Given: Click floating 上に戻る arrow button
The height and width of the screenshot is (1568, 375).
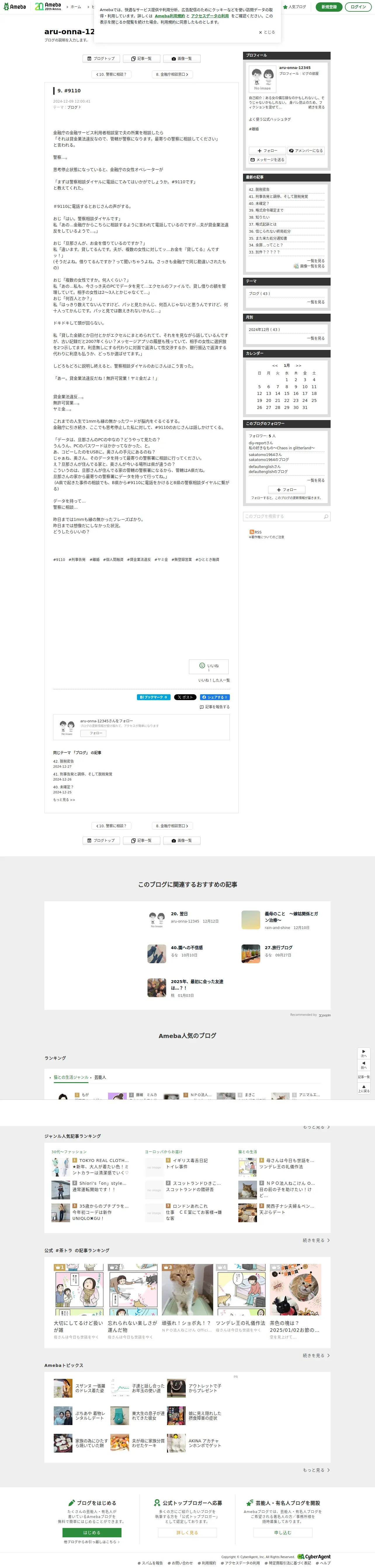Looking at the screenshot, I should (x=363, y=1088).
